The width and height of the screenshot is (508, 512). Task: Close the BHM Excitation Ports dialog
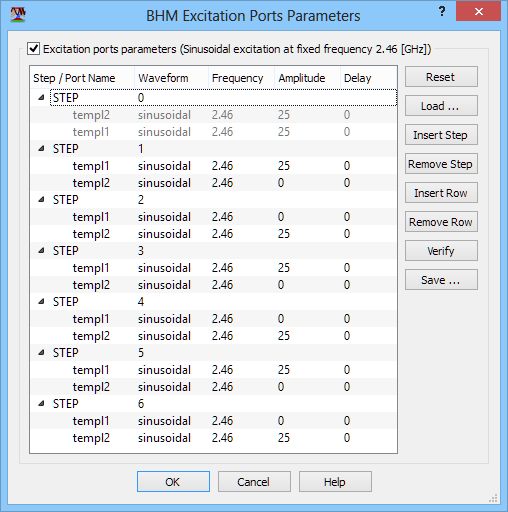[x=478, y=11]
